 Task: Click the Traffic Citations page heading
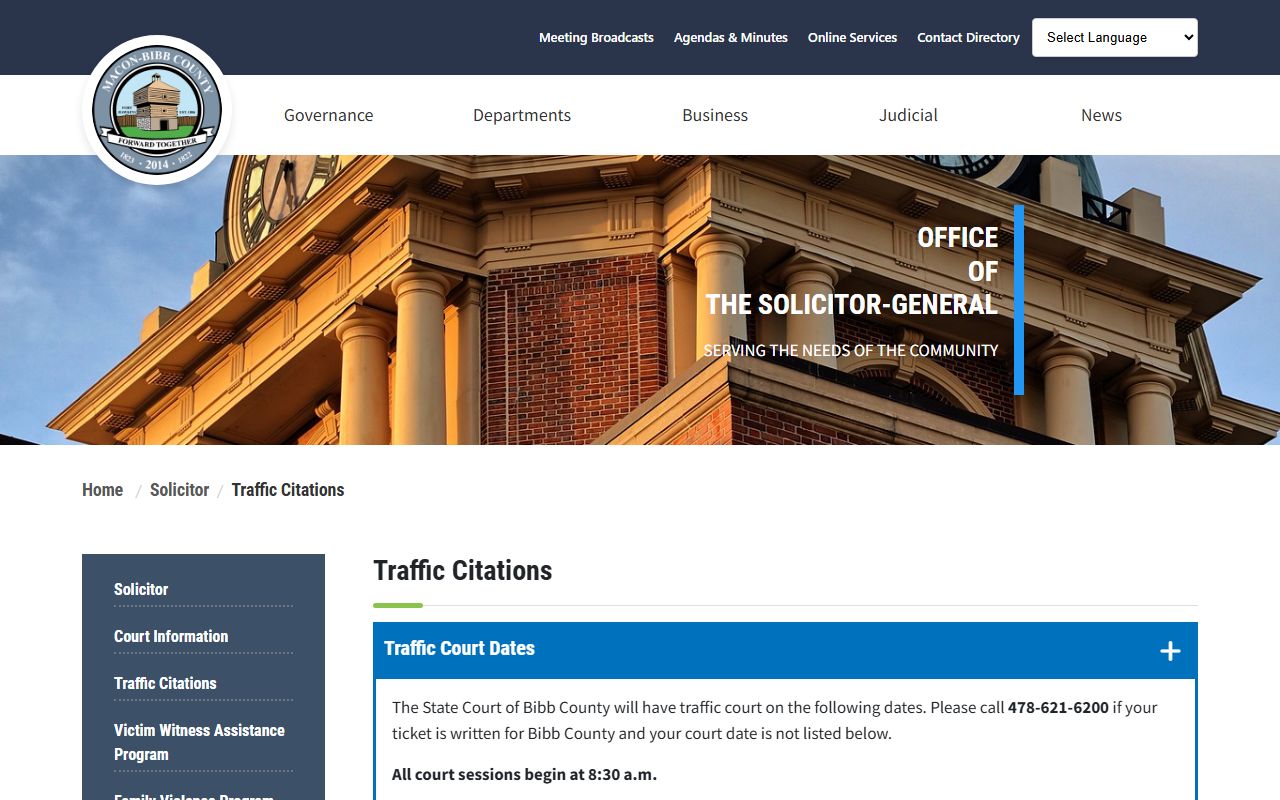click(x=463, y=570)
